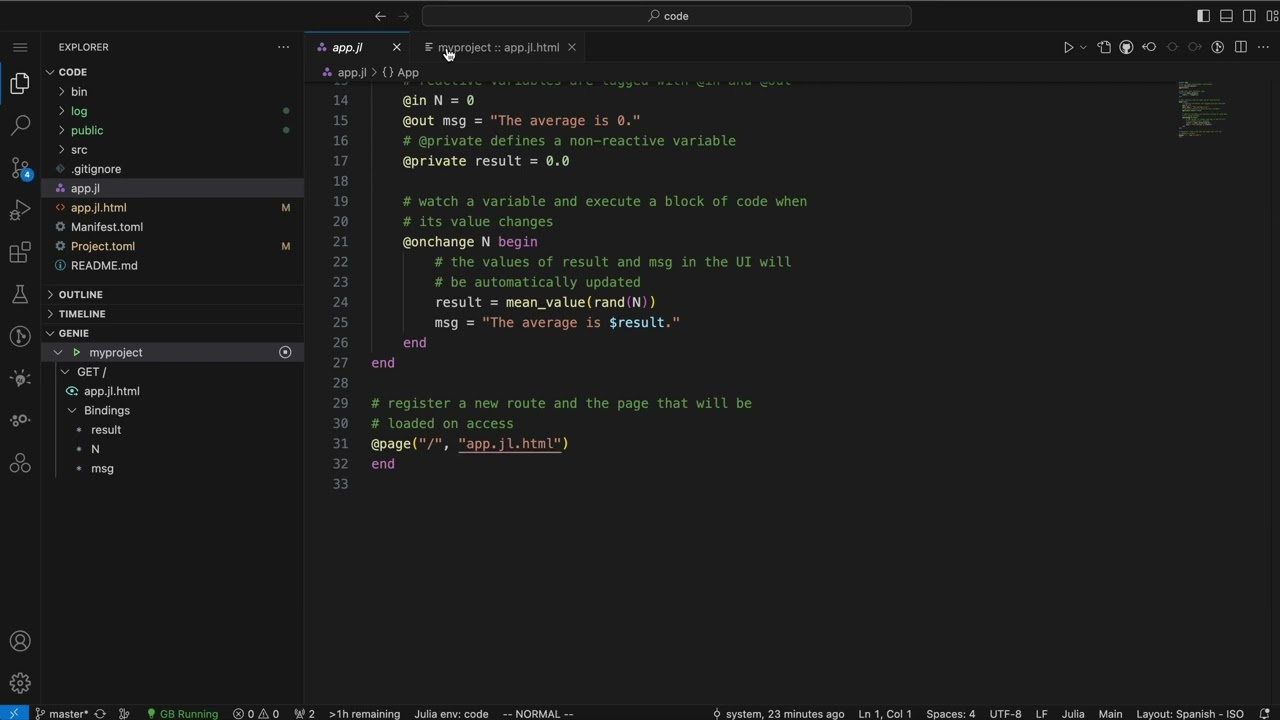This screenshot has height=720, width=1280.
Task: Click Ln 1, Col 1 cursor position
Action: (x=885, y=714)
